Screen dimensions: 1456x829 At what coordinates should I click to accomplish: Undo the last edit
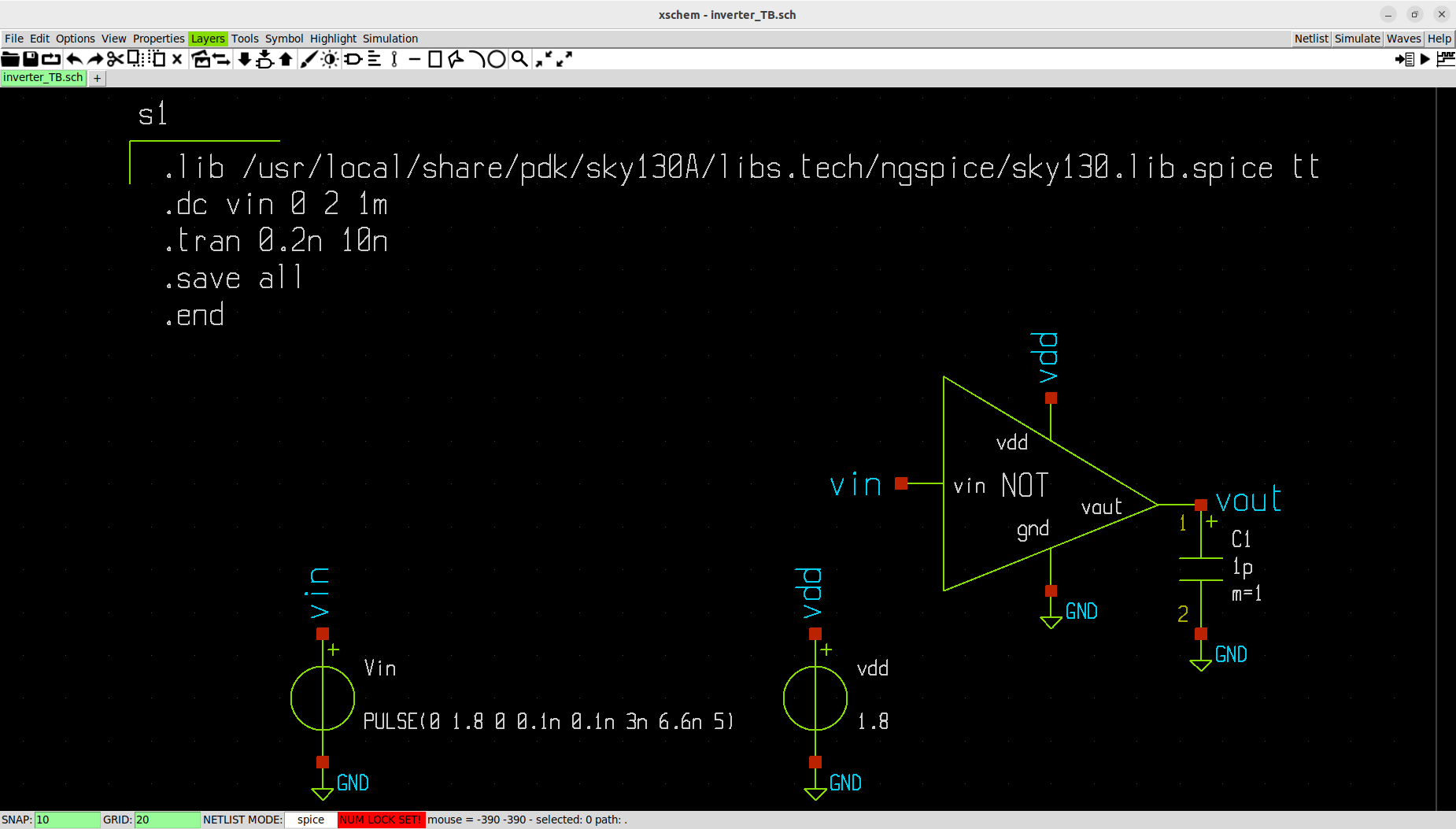pos(75,58)
